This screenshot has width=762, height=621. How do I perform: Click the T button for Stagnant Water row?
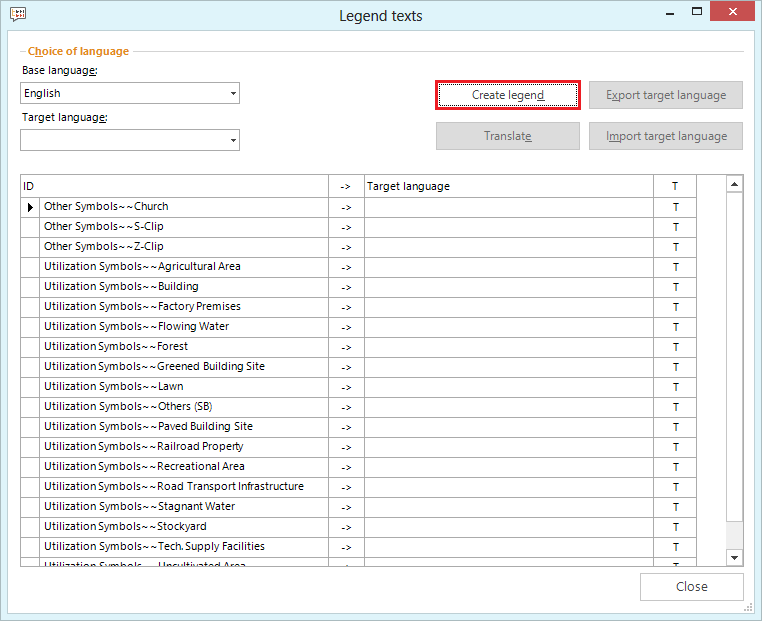coord(675,507)
